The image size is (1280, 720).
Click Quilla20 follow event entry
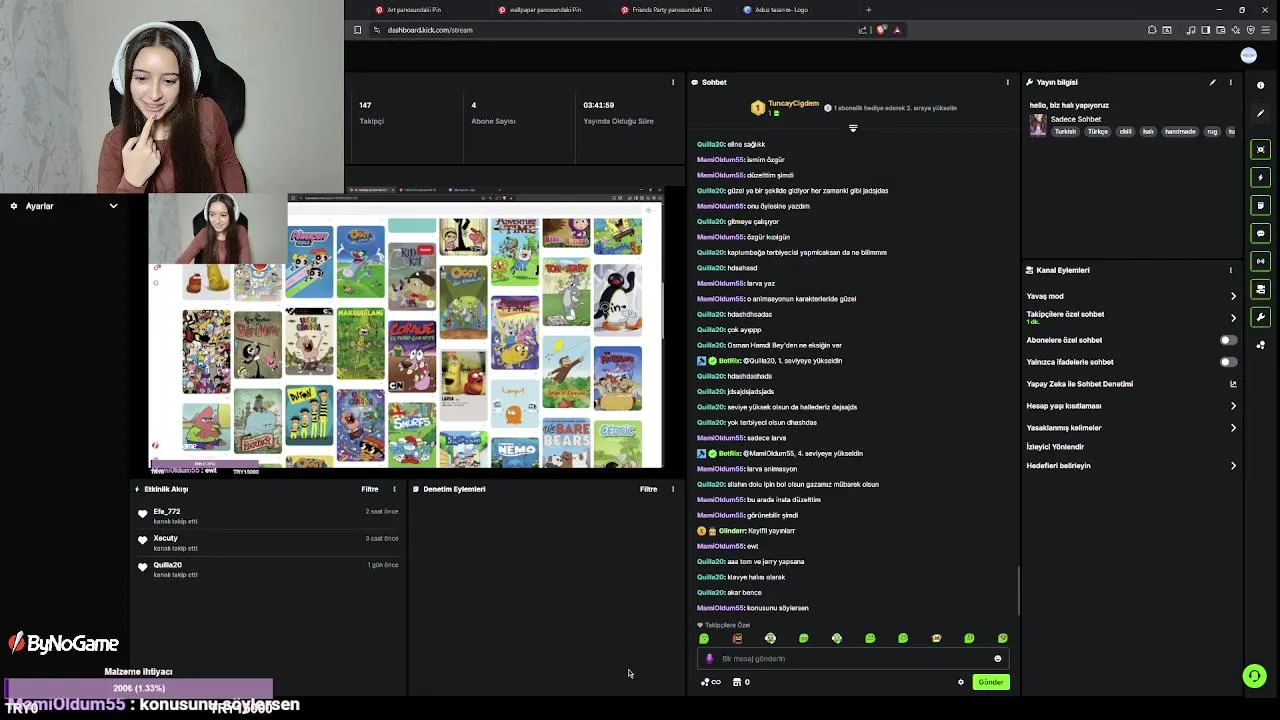[x=268, y=570]
